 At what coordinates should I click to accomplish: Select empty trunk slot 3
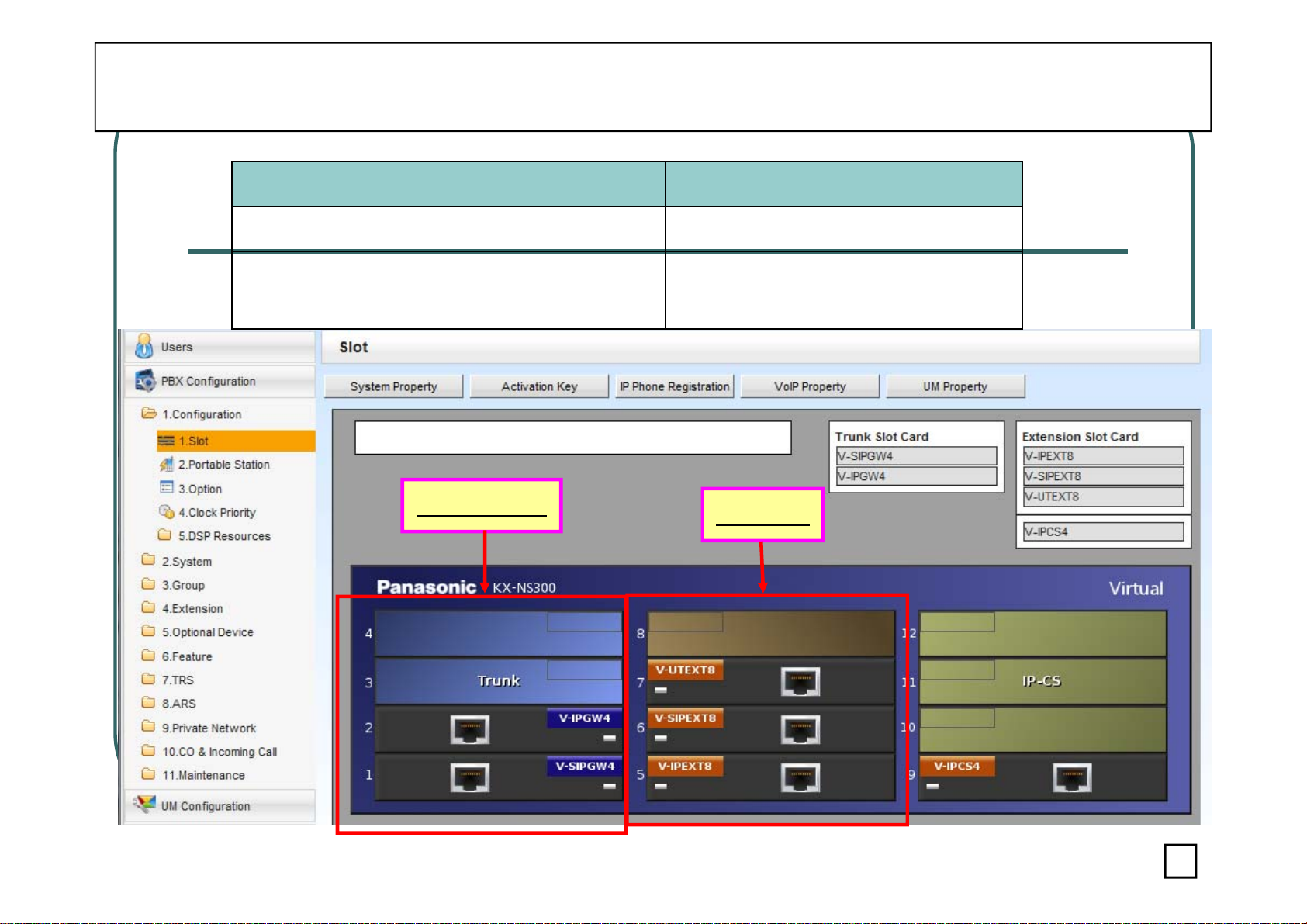[x=499, y=681]
